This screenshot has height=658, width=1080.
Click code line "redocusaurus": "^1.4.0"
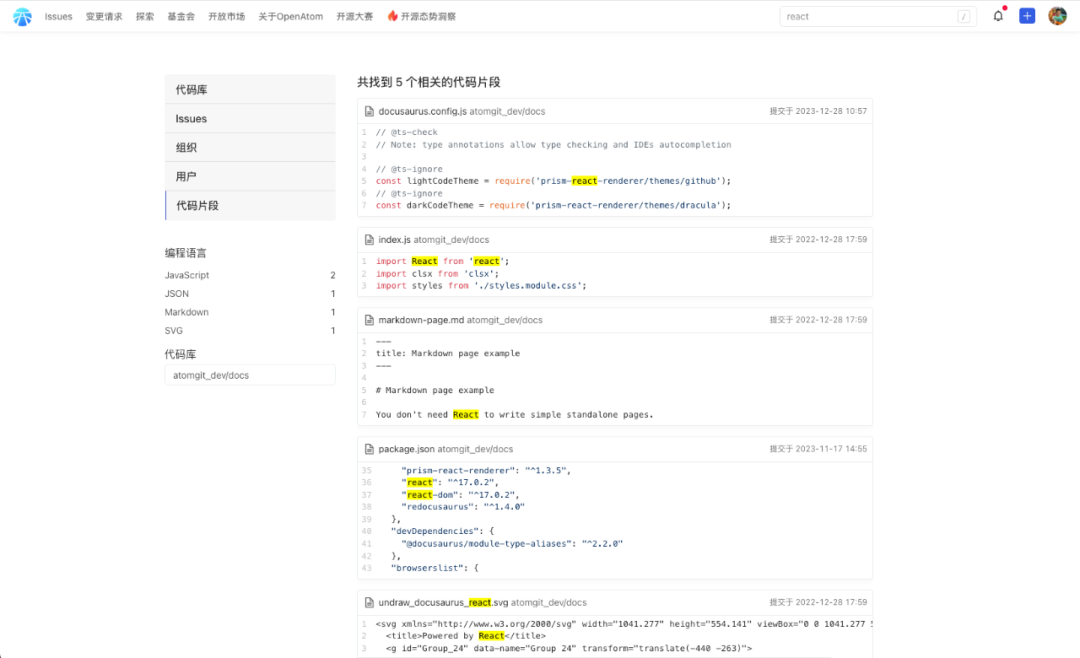pos(463,506)
